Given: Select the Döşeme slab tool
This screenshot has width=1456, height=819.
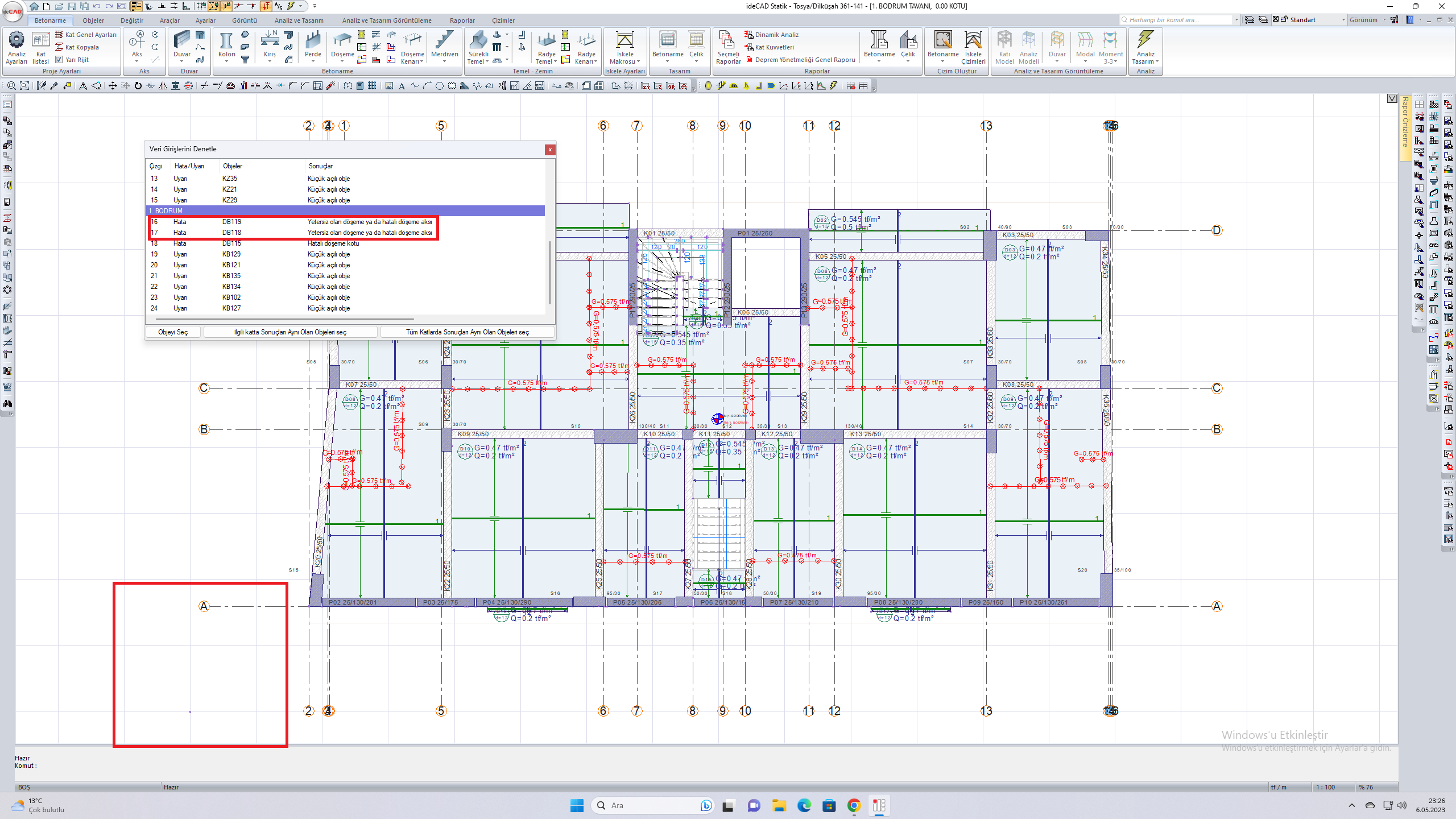Looking at the screenshot, I should (342, 45).
